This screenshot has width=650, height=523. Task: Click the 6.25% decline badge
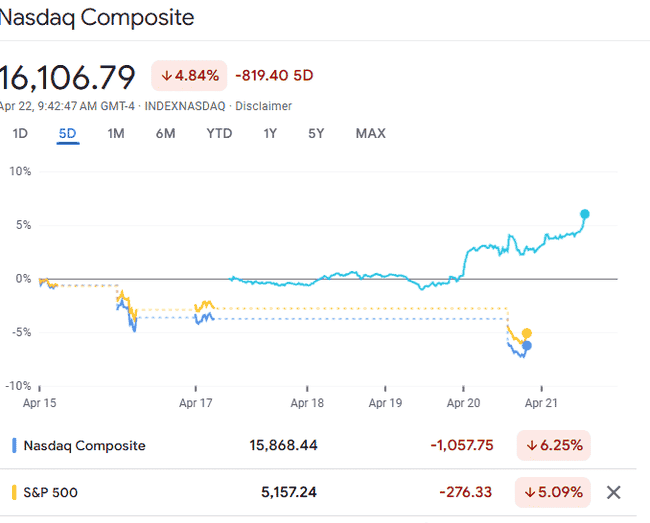pyautogui.click(x=554, y=445)
